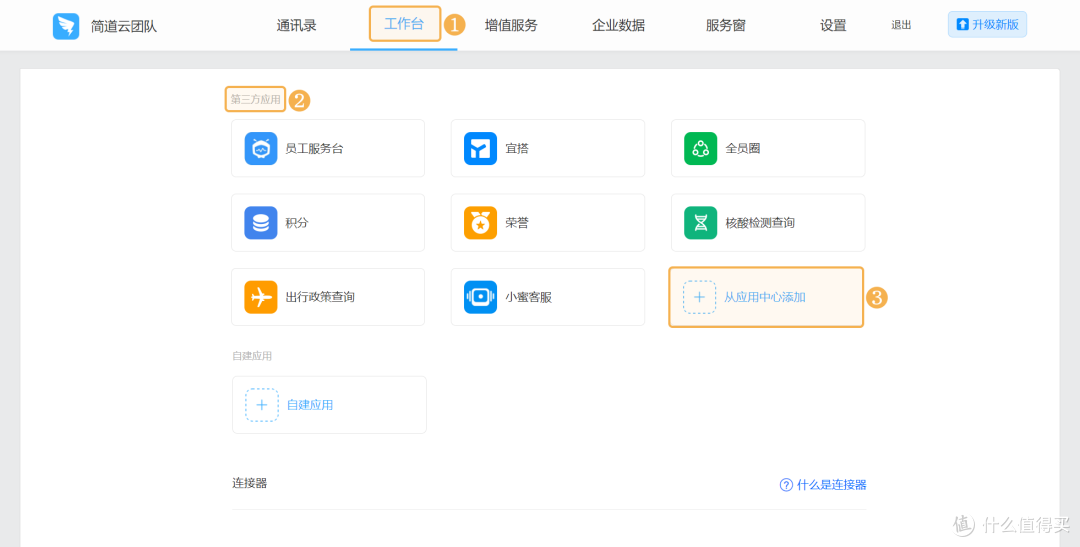Click the 第三方应用 section heading
Image resolution: width=1080 pixels, height=547 pixels.
256,100
